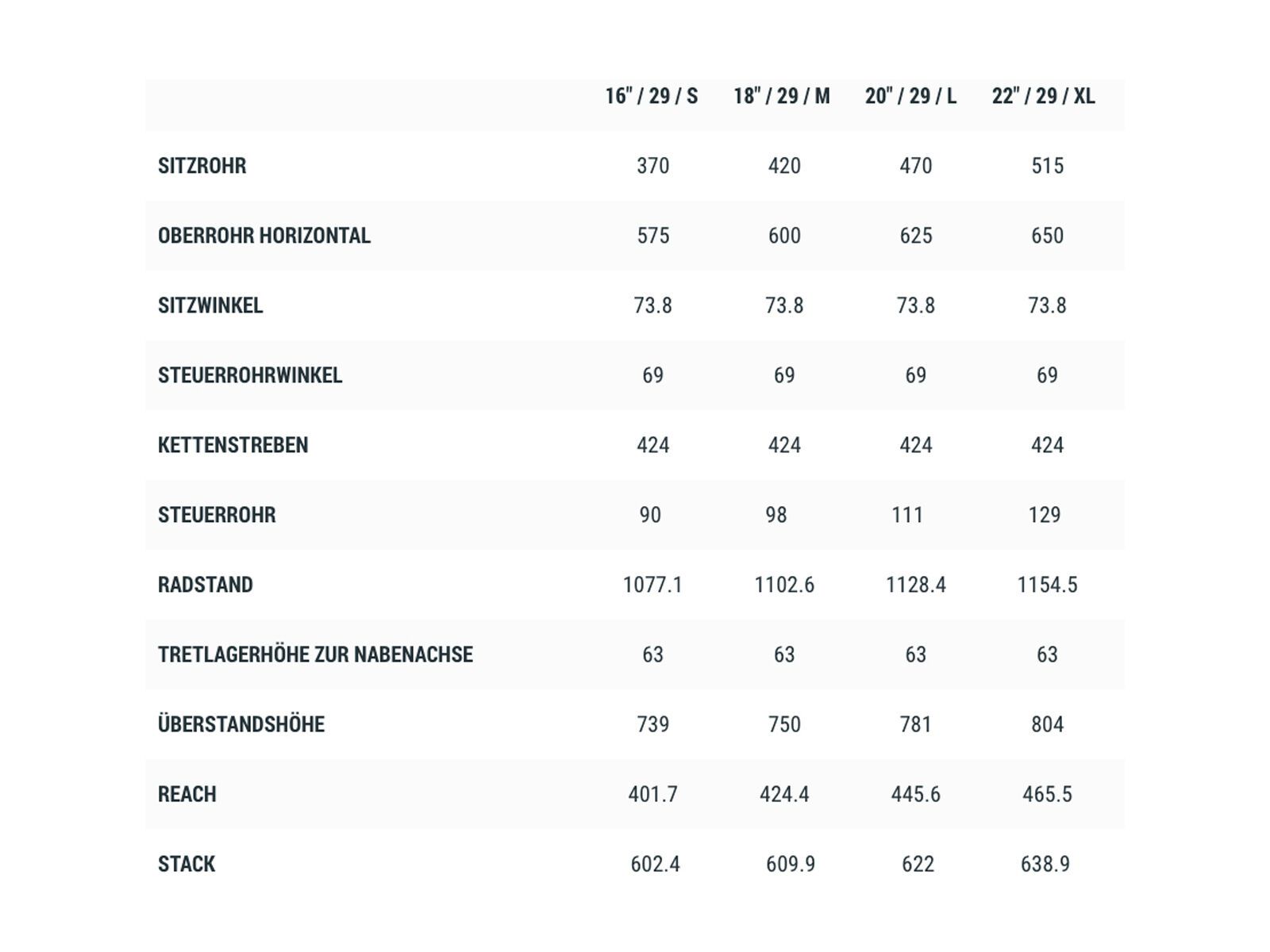The height and width of the screenshot is (952, 1270).
Task: Select the Überstandshöhe value 804
Action: click(1047, 724)
